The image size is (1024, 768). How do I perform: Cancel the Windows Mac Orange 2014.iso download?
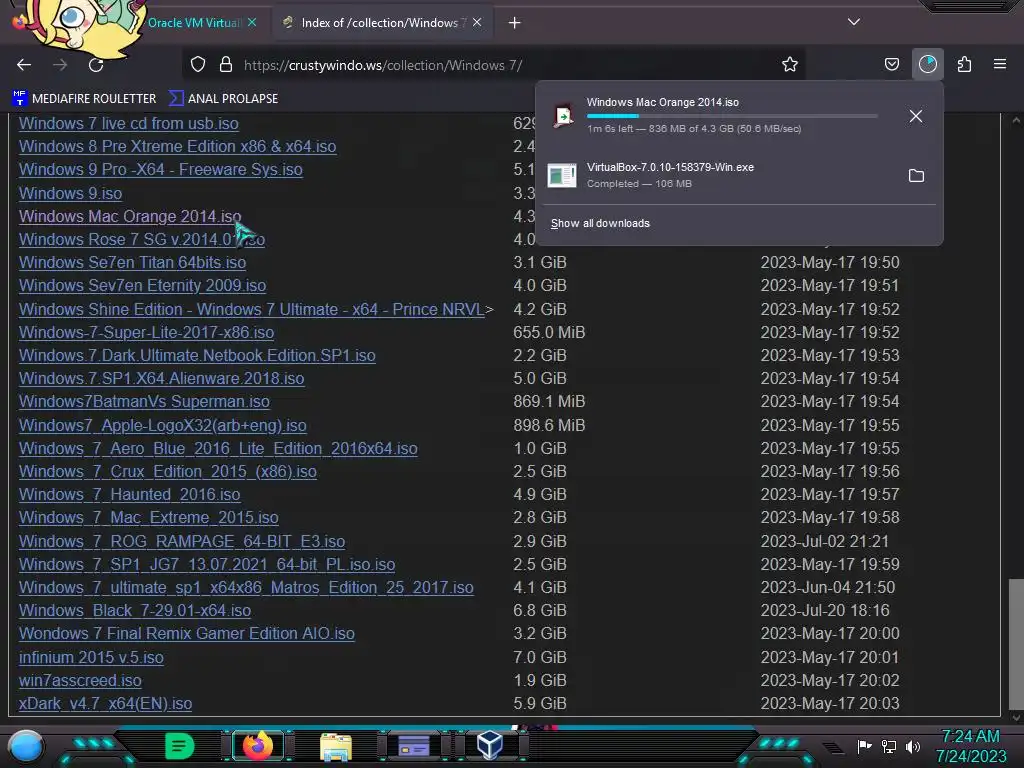(916, 116)
